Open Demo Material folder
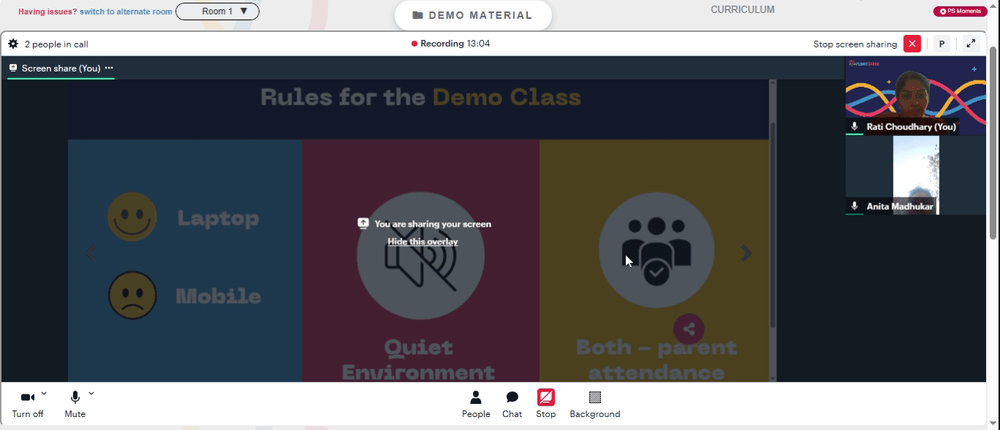 (473, 15)
